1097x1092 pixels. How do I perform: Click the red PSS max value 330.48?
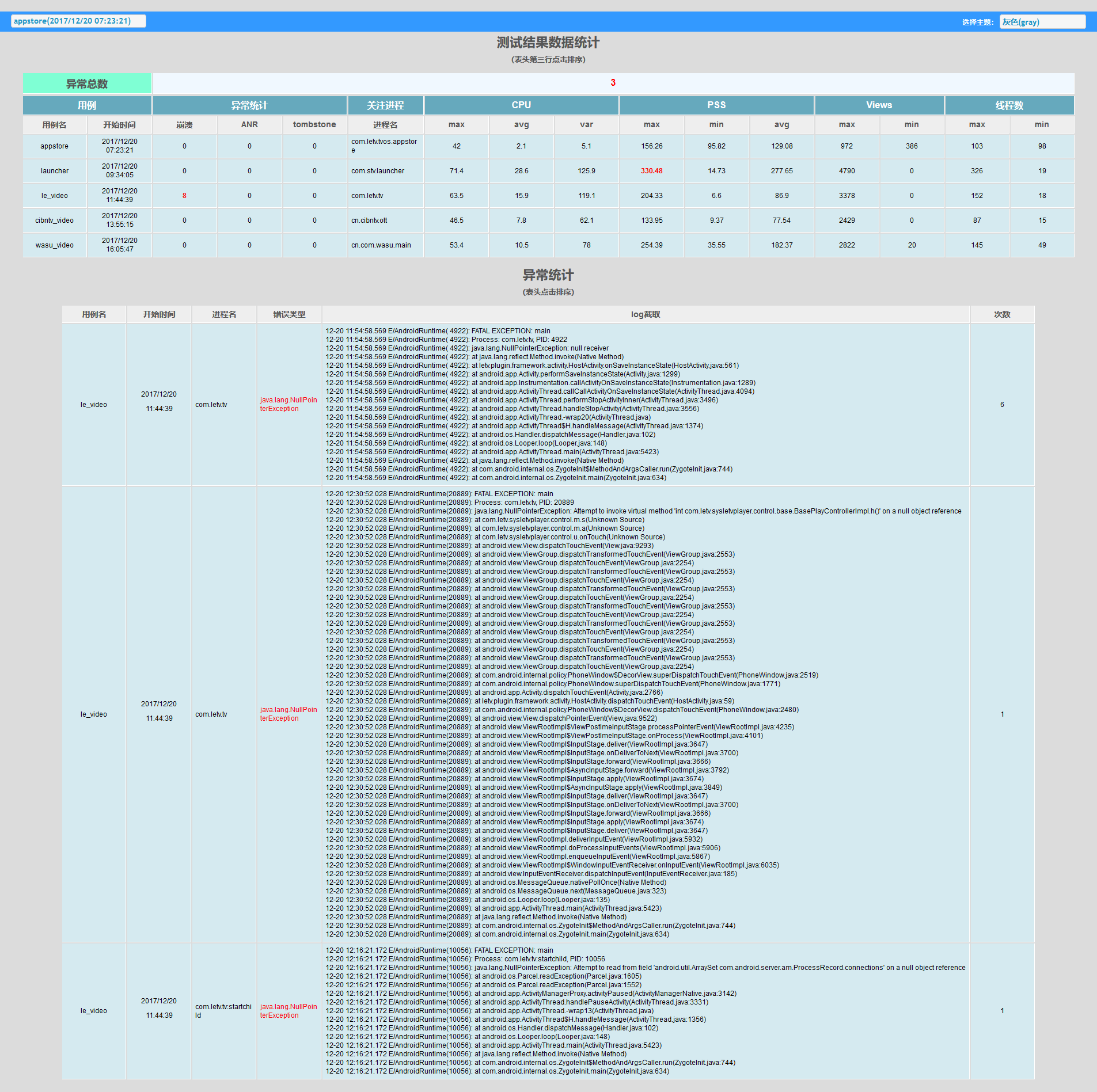(652, 171)
